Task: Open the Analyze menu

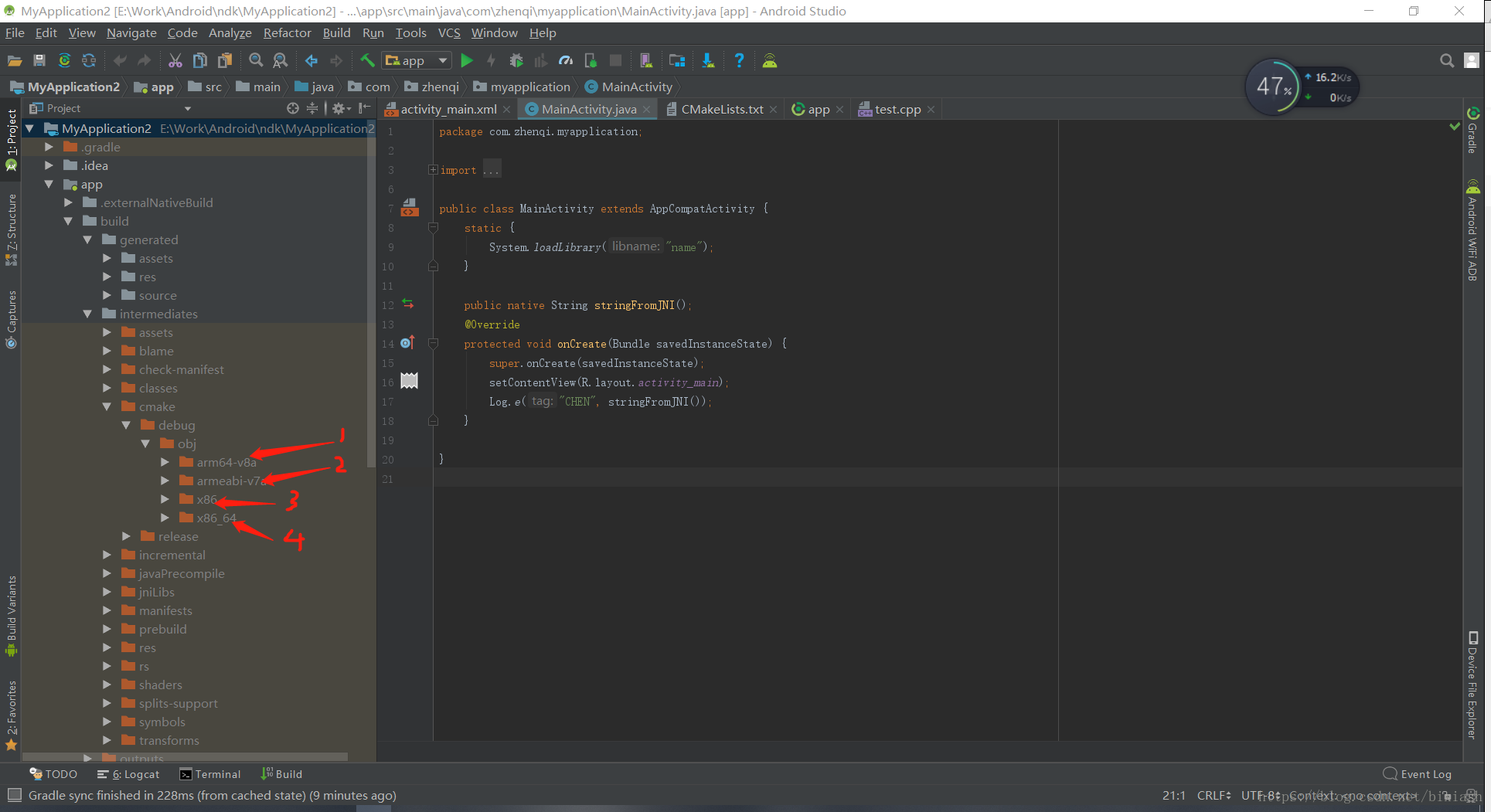Action: 230,32
